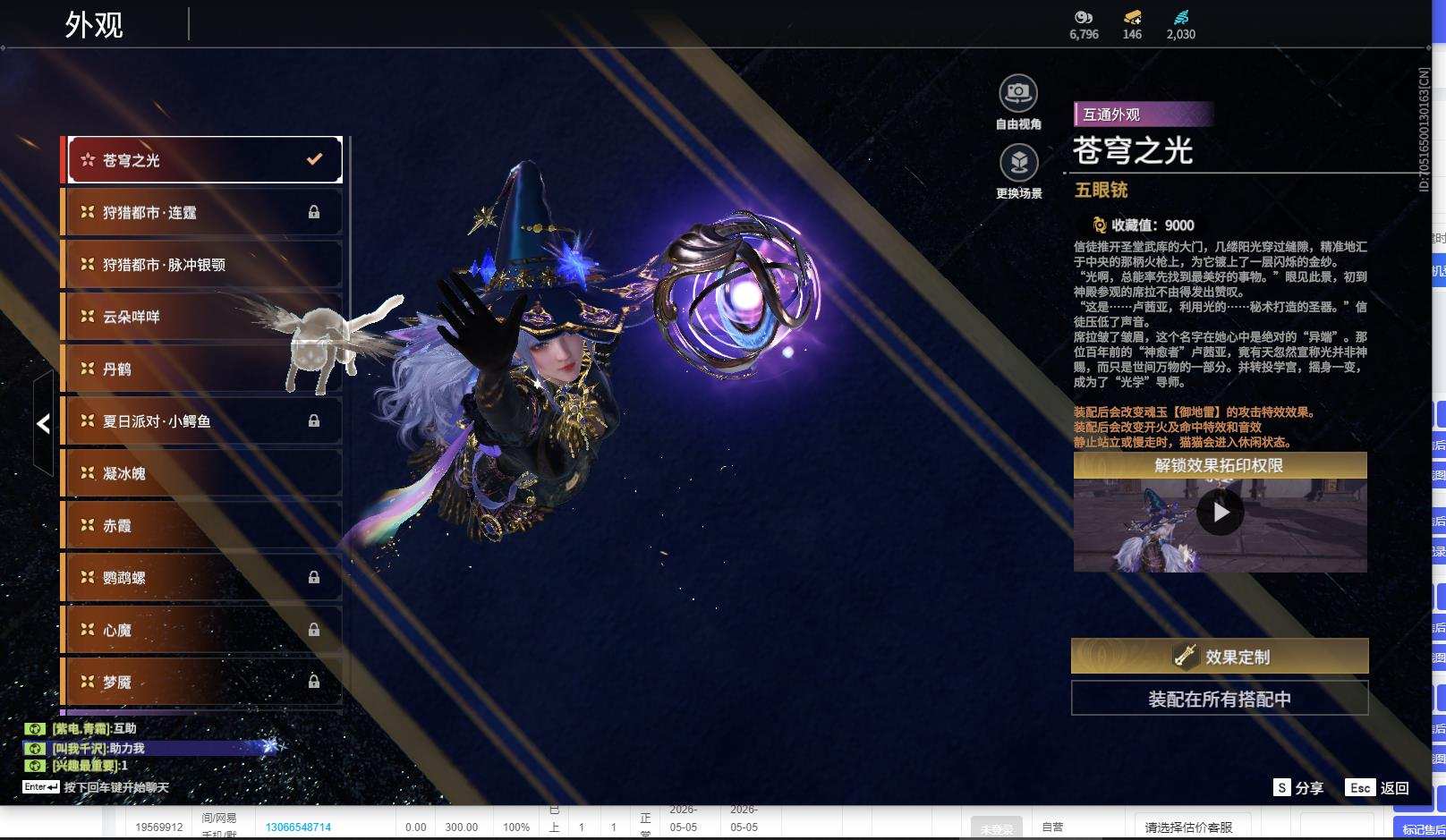Click the lock icon on 心魔
The image size is (1446, 840).
click(x=314, y=630)
